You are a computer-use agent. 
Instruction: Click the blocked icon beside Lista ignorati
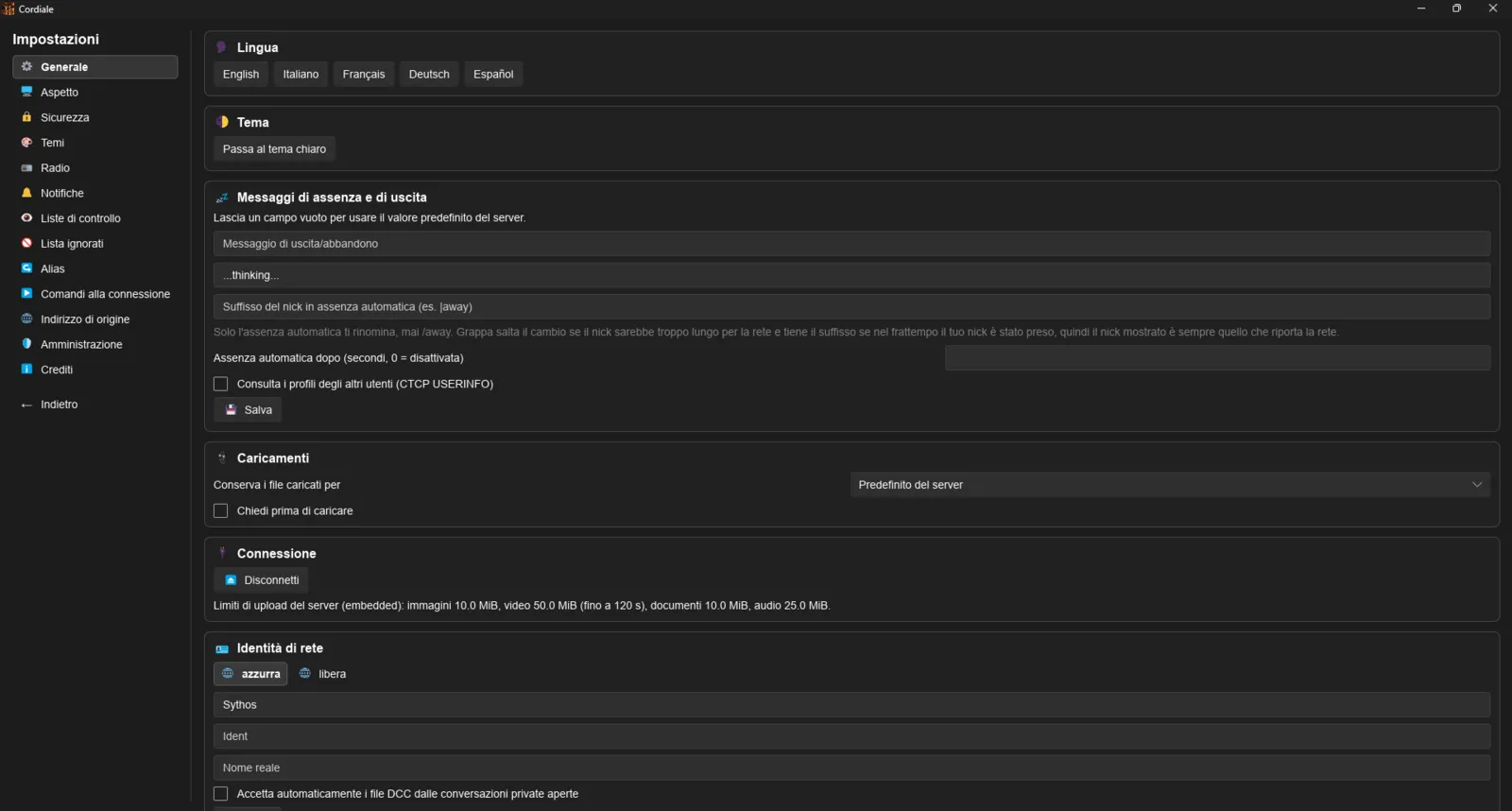pos(26,243)
